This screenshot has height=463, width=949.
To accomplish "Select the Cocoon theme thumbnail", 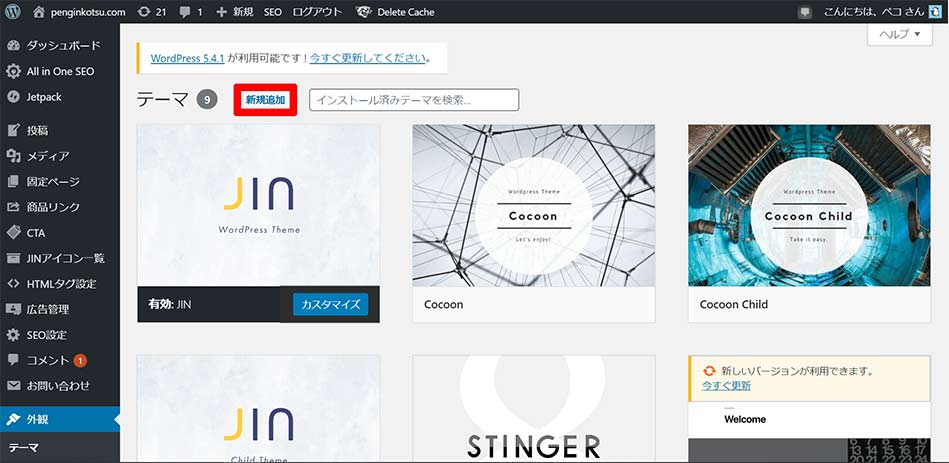I will click(x=534, y=206).
